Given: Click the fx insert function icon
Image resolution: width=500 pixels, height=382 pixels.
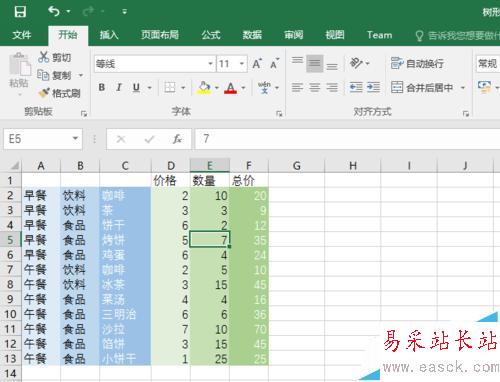Looking at the screenshot, I should tap(177, 139).
